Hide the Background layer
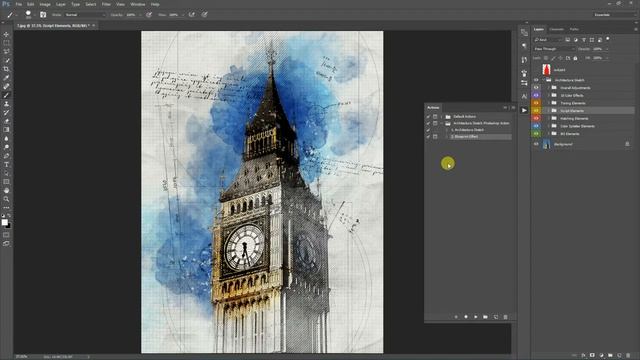 [536, 144]
